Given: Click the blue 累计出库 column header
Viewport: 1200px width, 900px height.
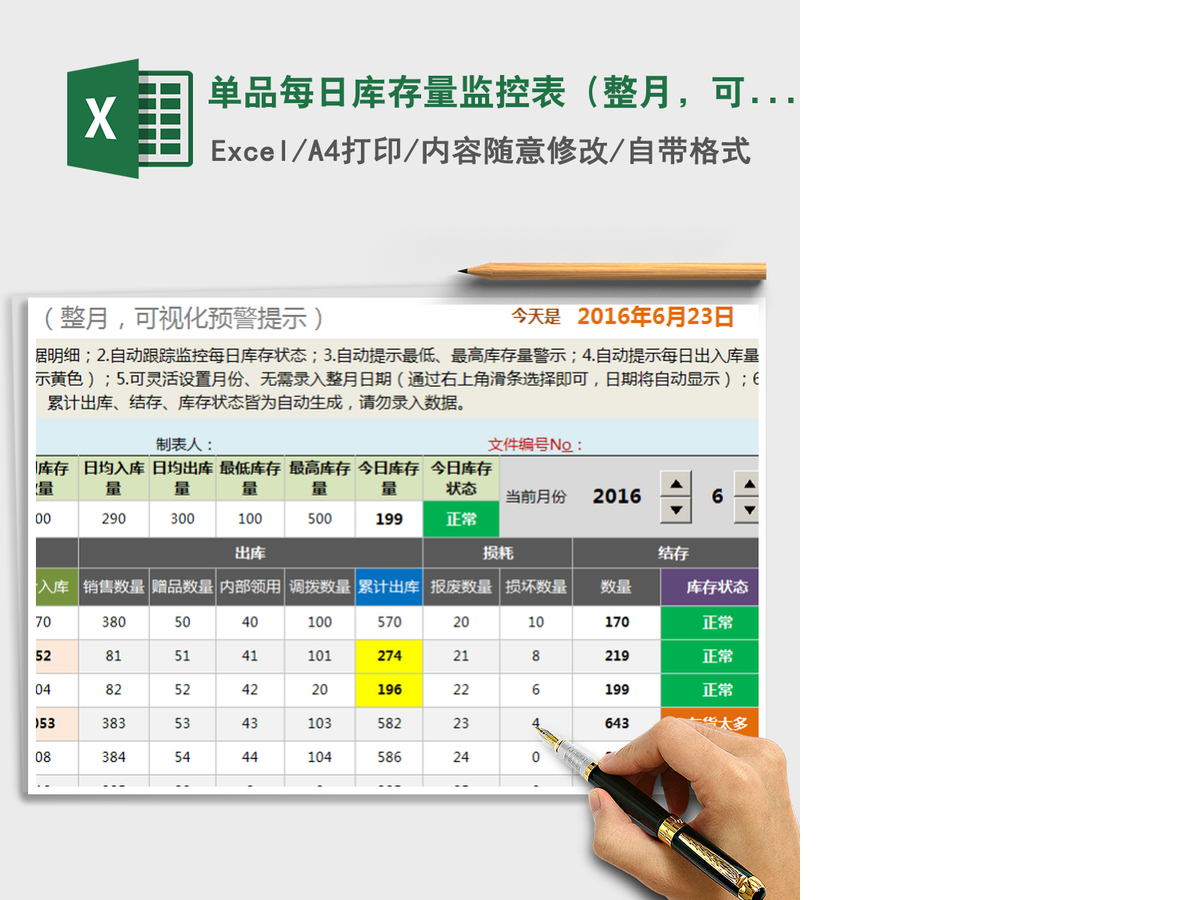Looking at the screenshot, I should [389, 587].
